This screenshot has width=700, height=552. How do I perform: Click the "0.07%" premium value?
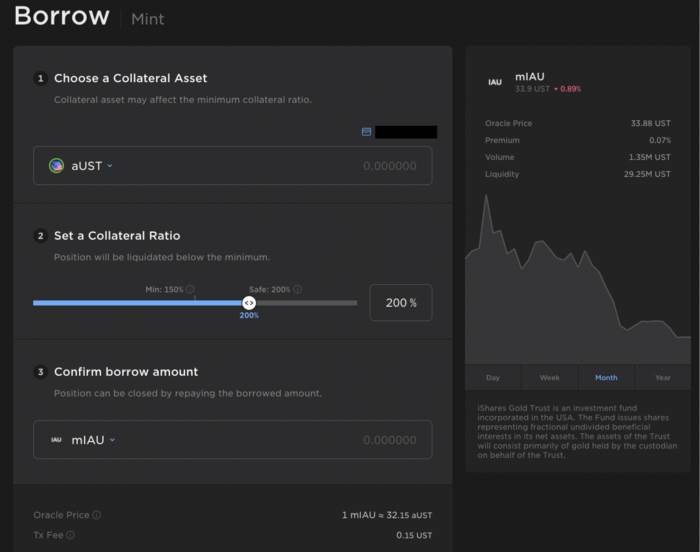click(660, 140)
